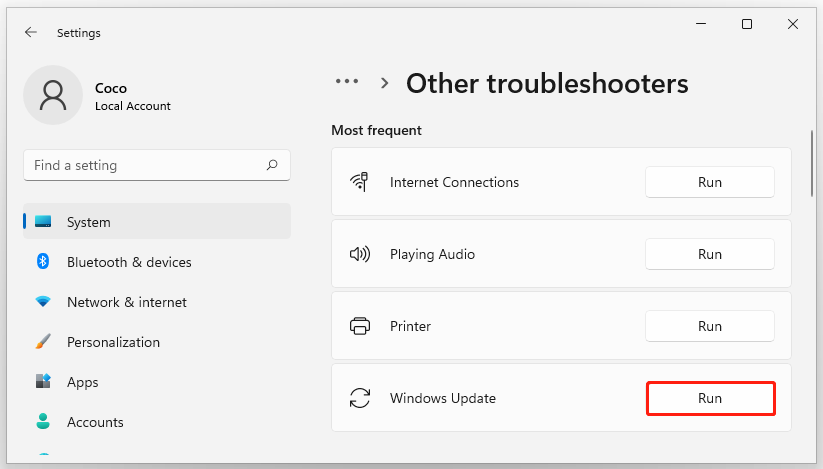Click the Playing Audio label
The width and height of the screenshot is (823, 469).
(432, 254)
